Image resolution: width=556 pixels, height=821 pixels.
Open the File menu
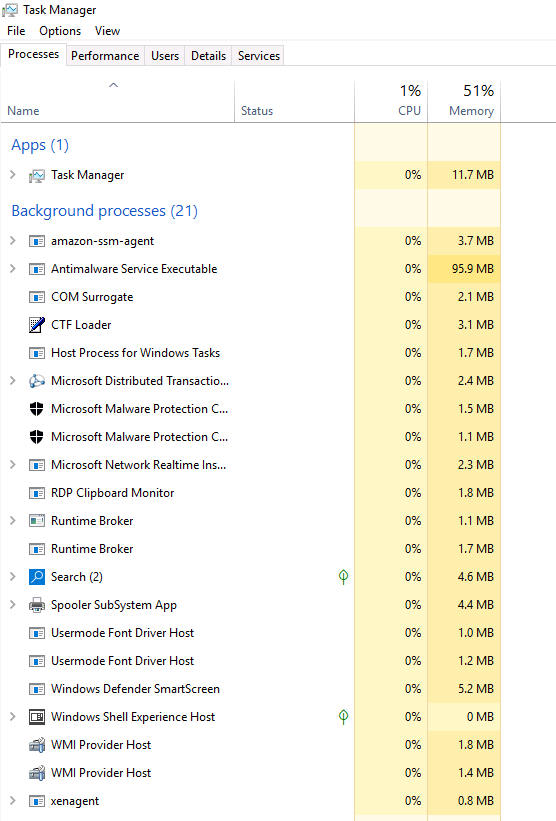(16, 31)
